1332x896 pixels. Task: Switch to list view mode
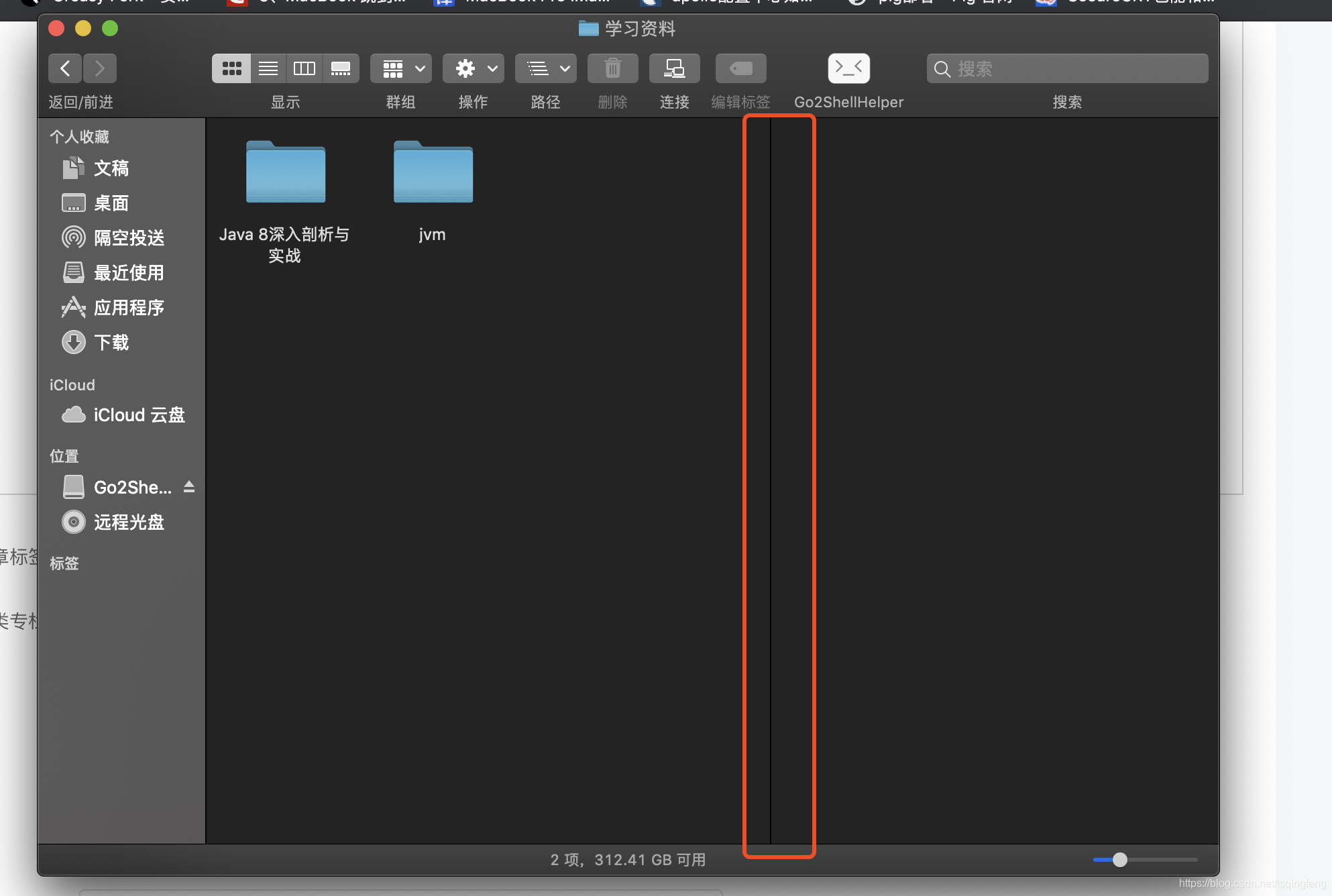[268, 68]
